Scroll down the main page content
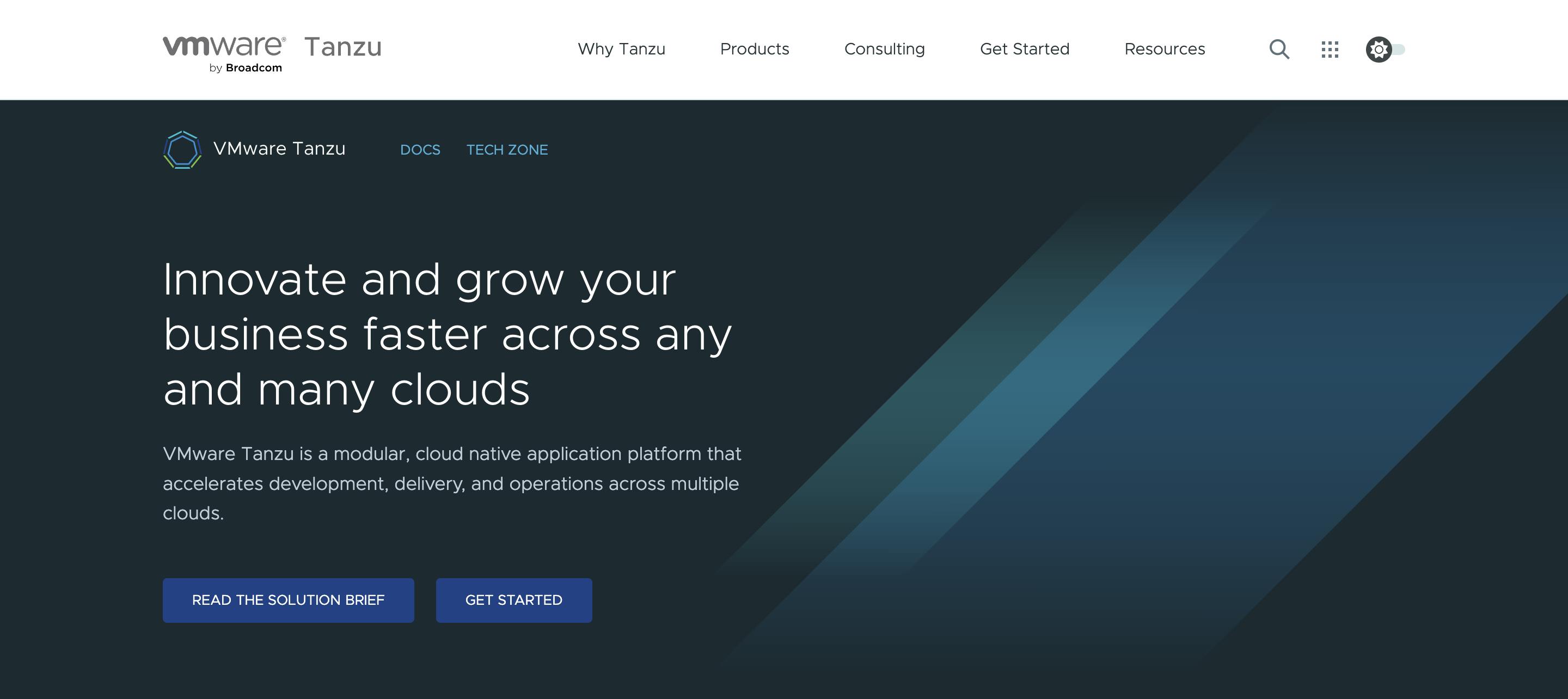The height and width of the screenshot is (699, 1568). 784,400
